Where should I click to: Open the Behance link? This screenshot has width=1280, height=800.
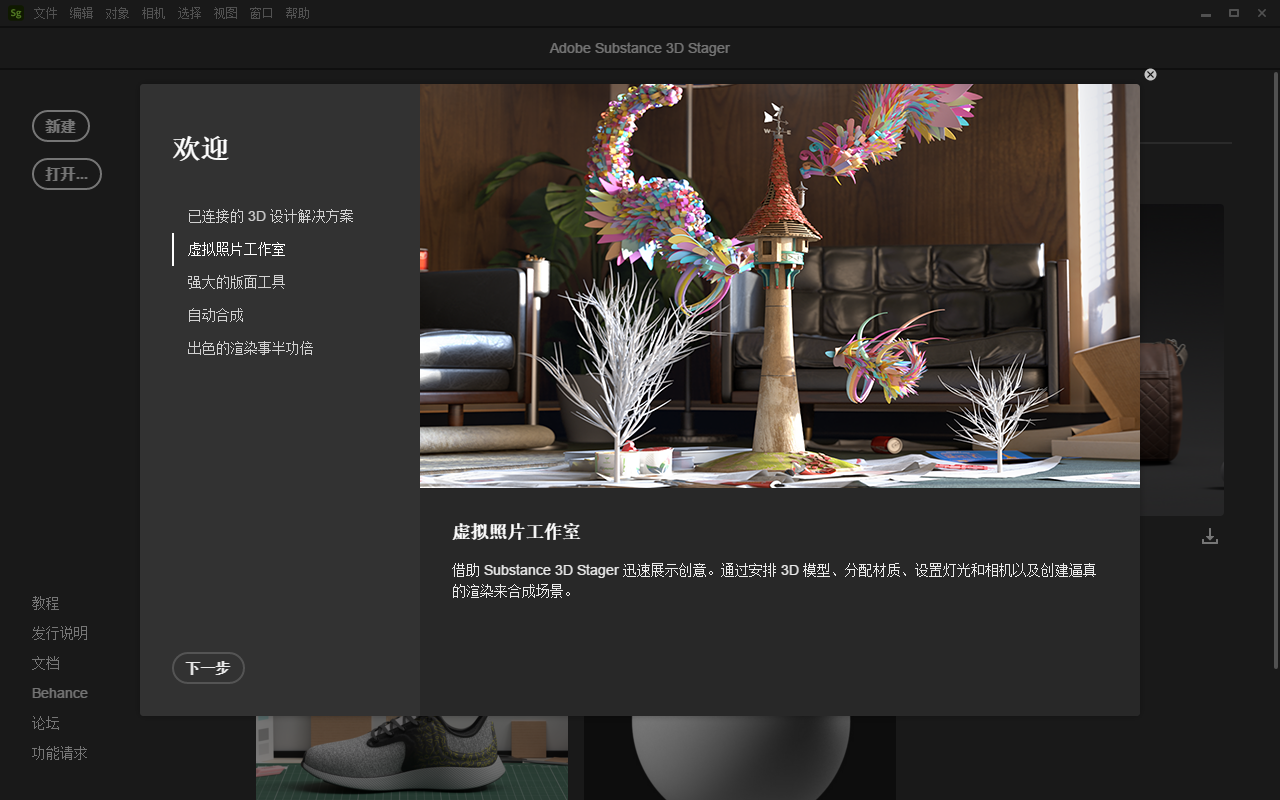coord(59,693)
